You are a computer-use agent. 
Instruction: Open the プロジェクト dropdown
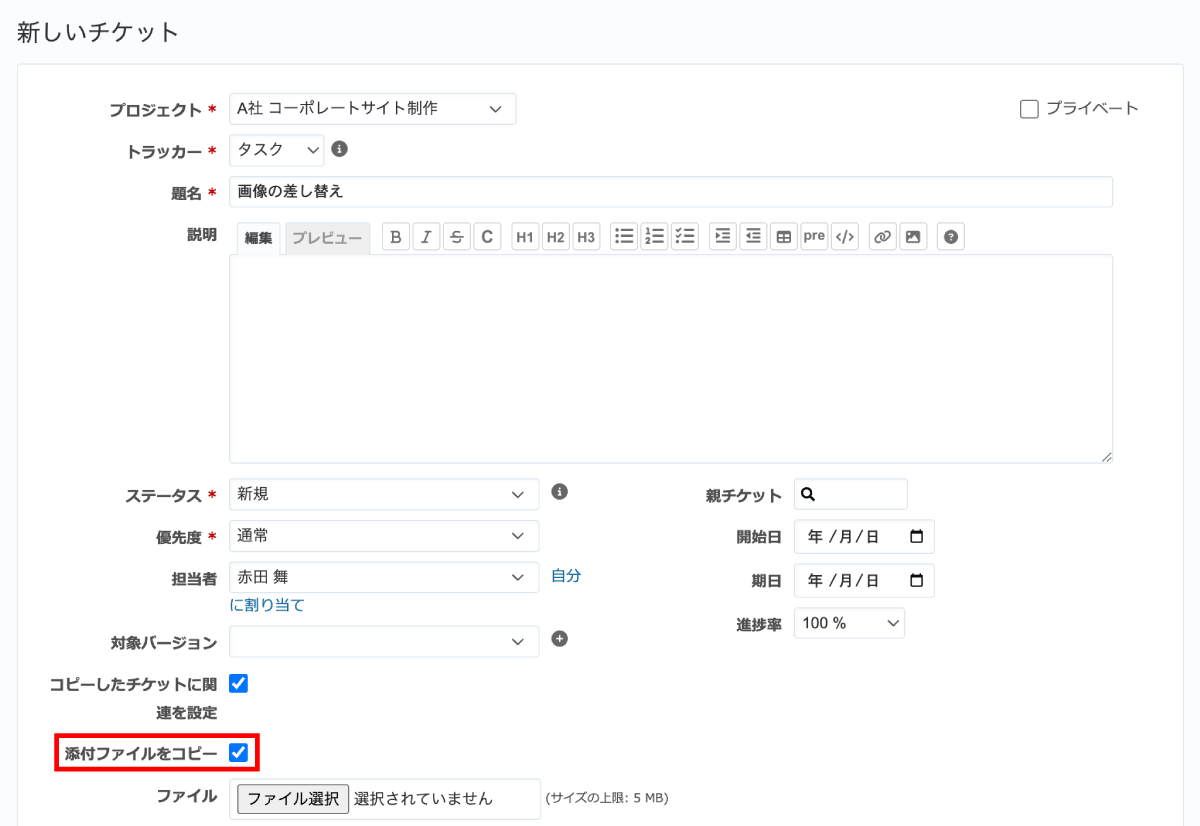(372, 109)
